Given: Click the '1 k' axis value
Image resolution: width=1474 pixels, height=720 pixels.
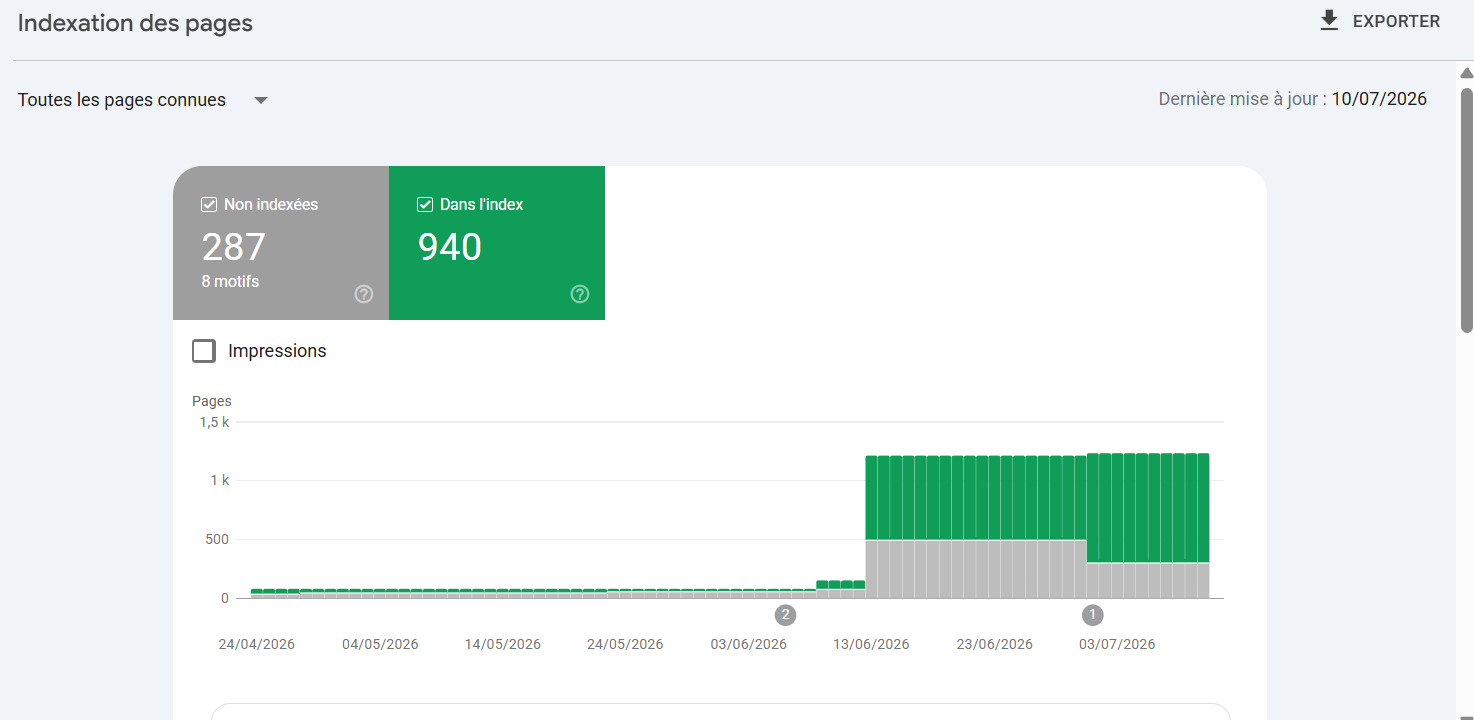Looking at the screenshot, I should pos(220,480).
